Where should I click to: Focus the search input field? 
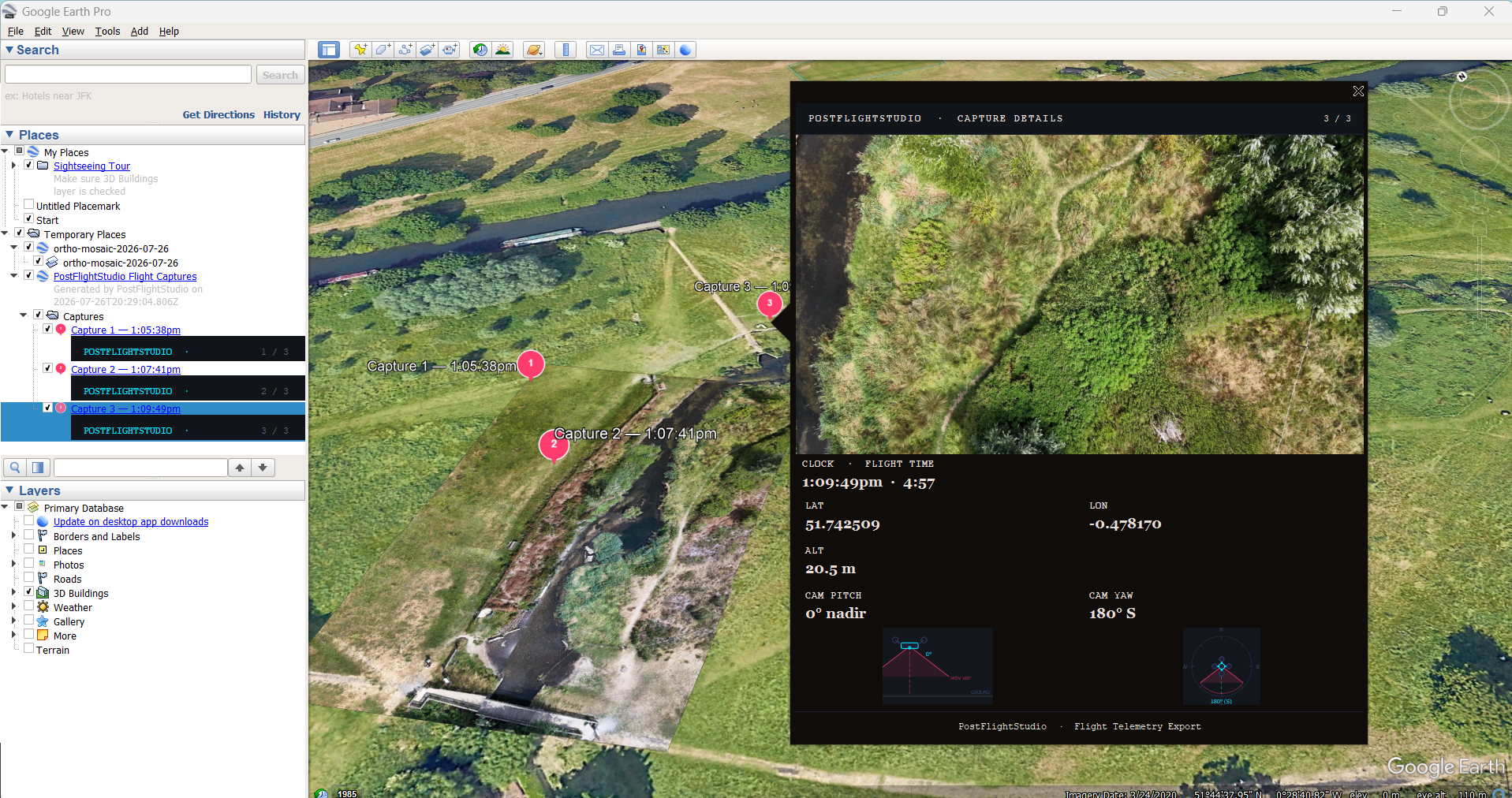(128, 74)
